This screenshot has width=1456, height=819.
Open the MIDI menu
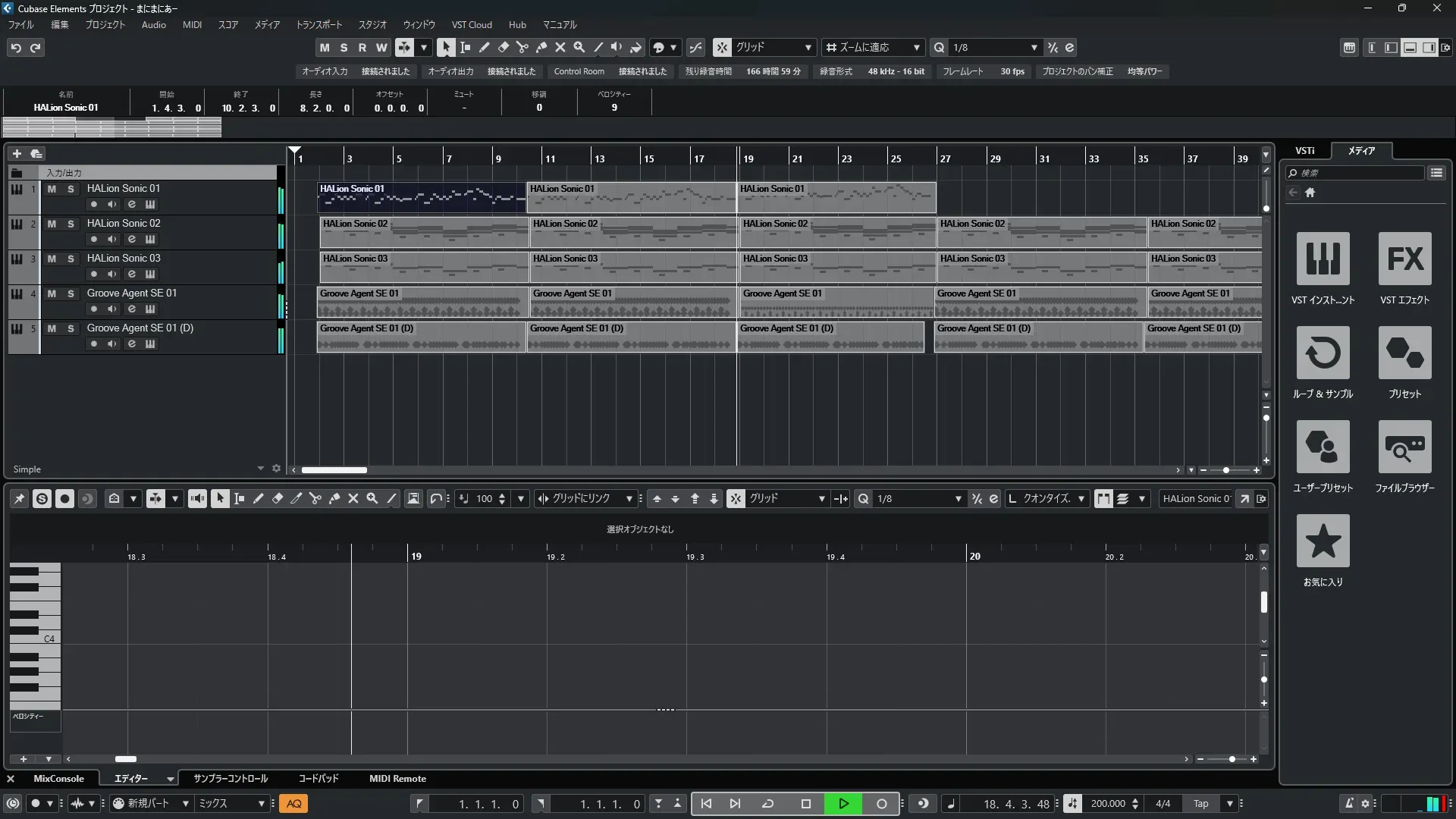[192, 24]
